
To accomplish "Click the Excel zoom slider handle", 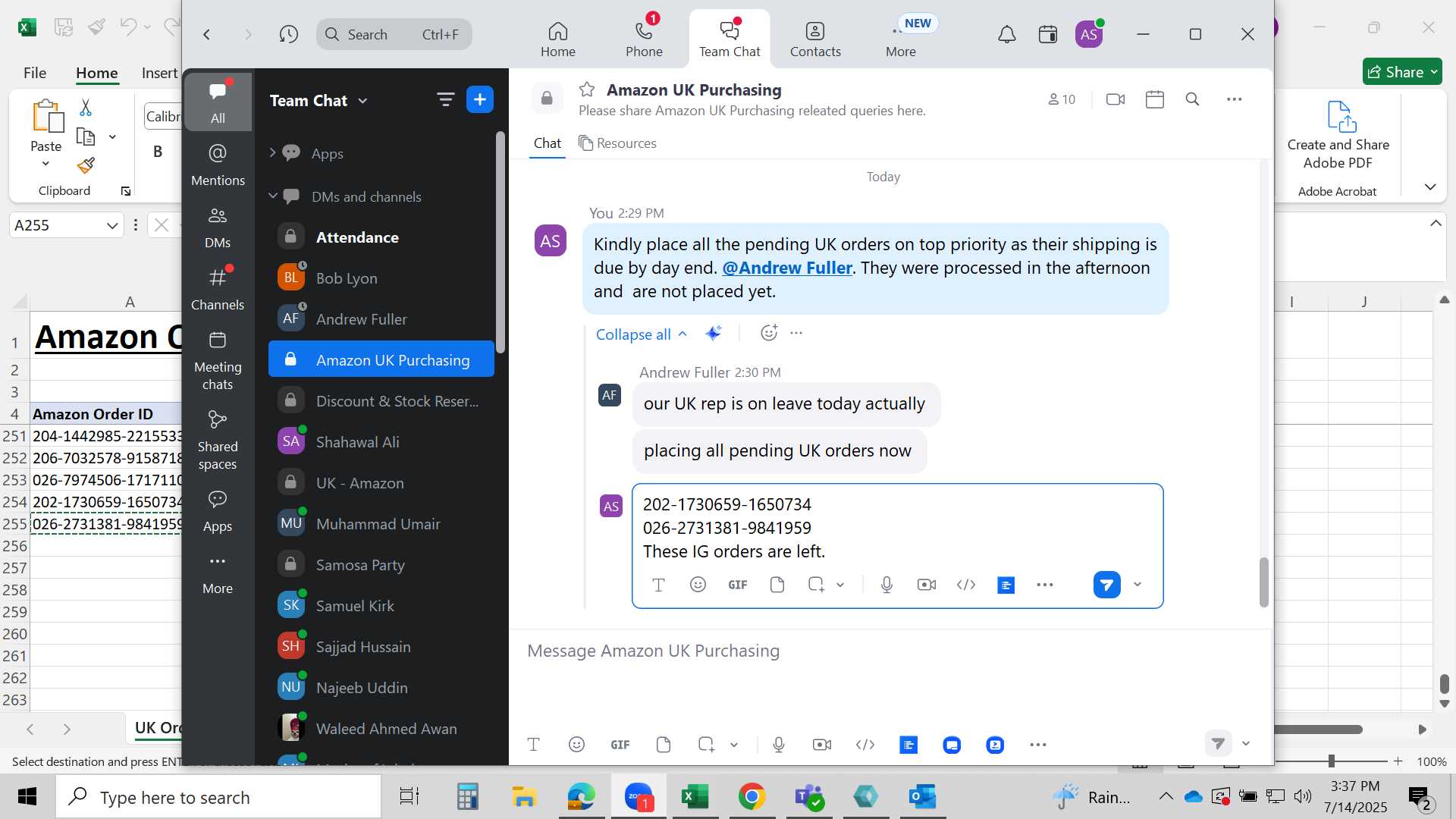I will (1331, 761).
